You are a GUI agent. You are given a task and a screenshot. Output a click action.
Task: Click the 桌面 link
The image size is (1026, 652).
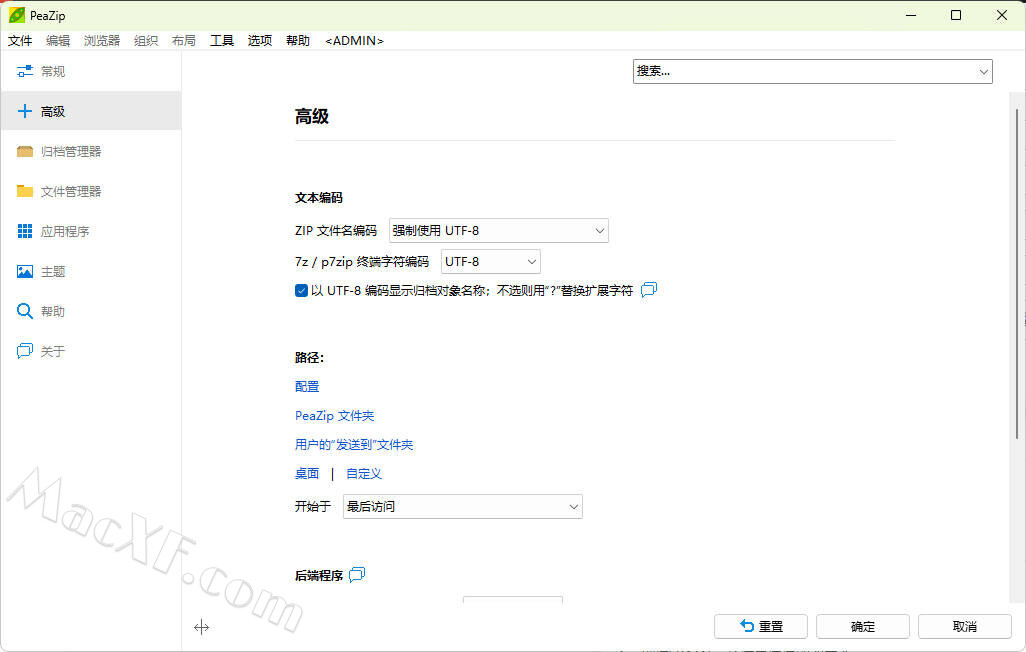tap(307, 474)
